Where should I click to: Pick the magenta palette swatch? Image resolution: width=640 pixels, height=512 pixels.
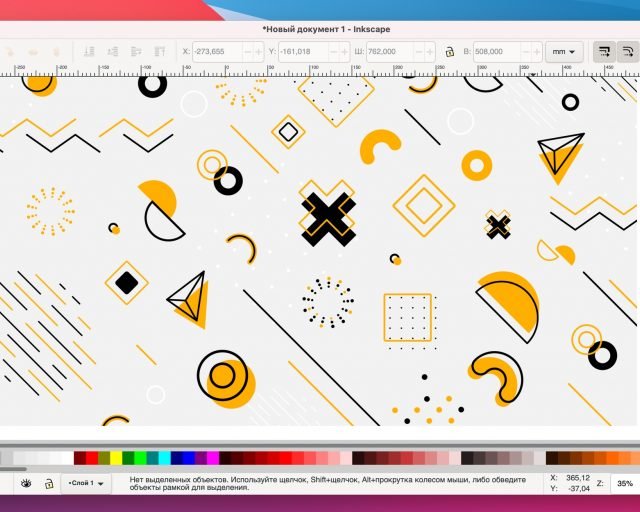(213, 458)
